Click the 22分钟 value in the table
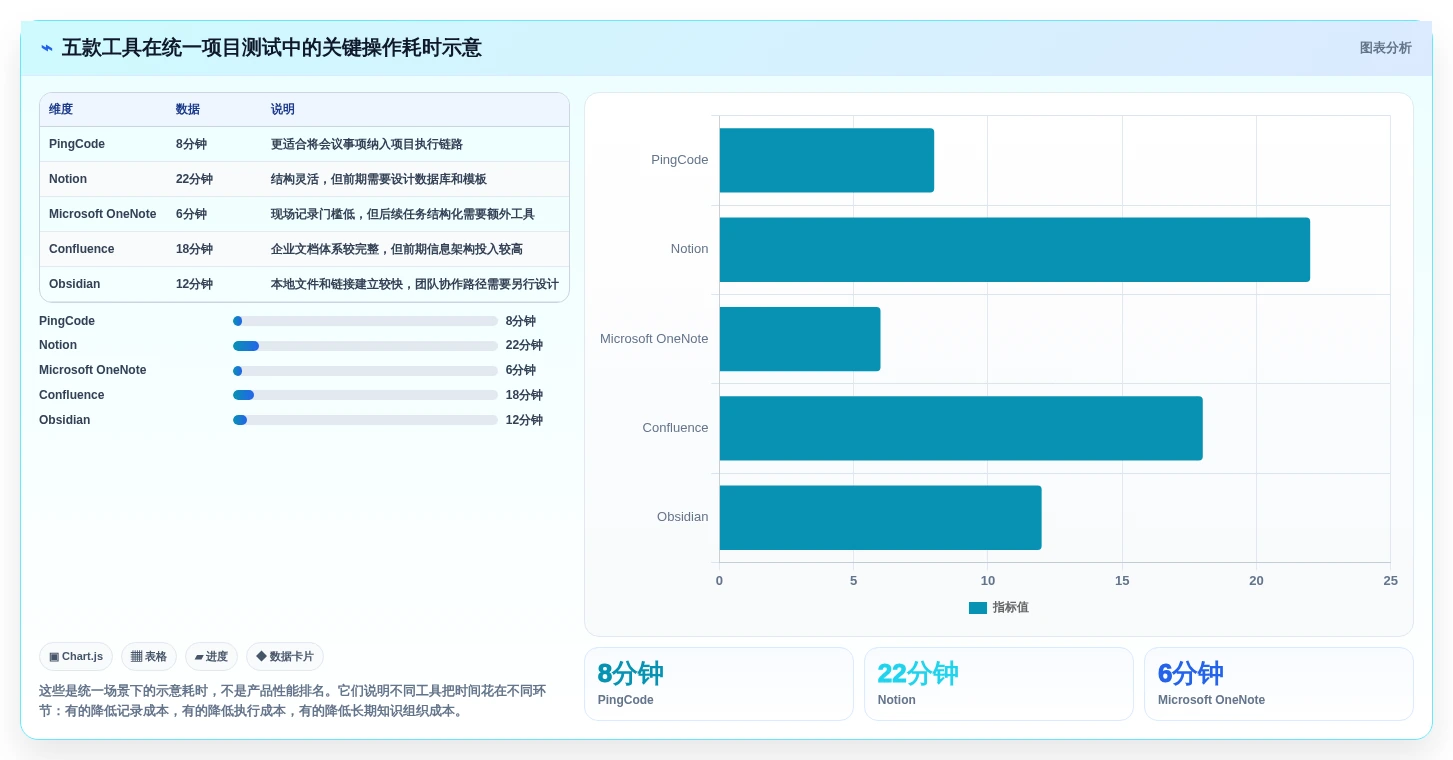 [194, 179]
